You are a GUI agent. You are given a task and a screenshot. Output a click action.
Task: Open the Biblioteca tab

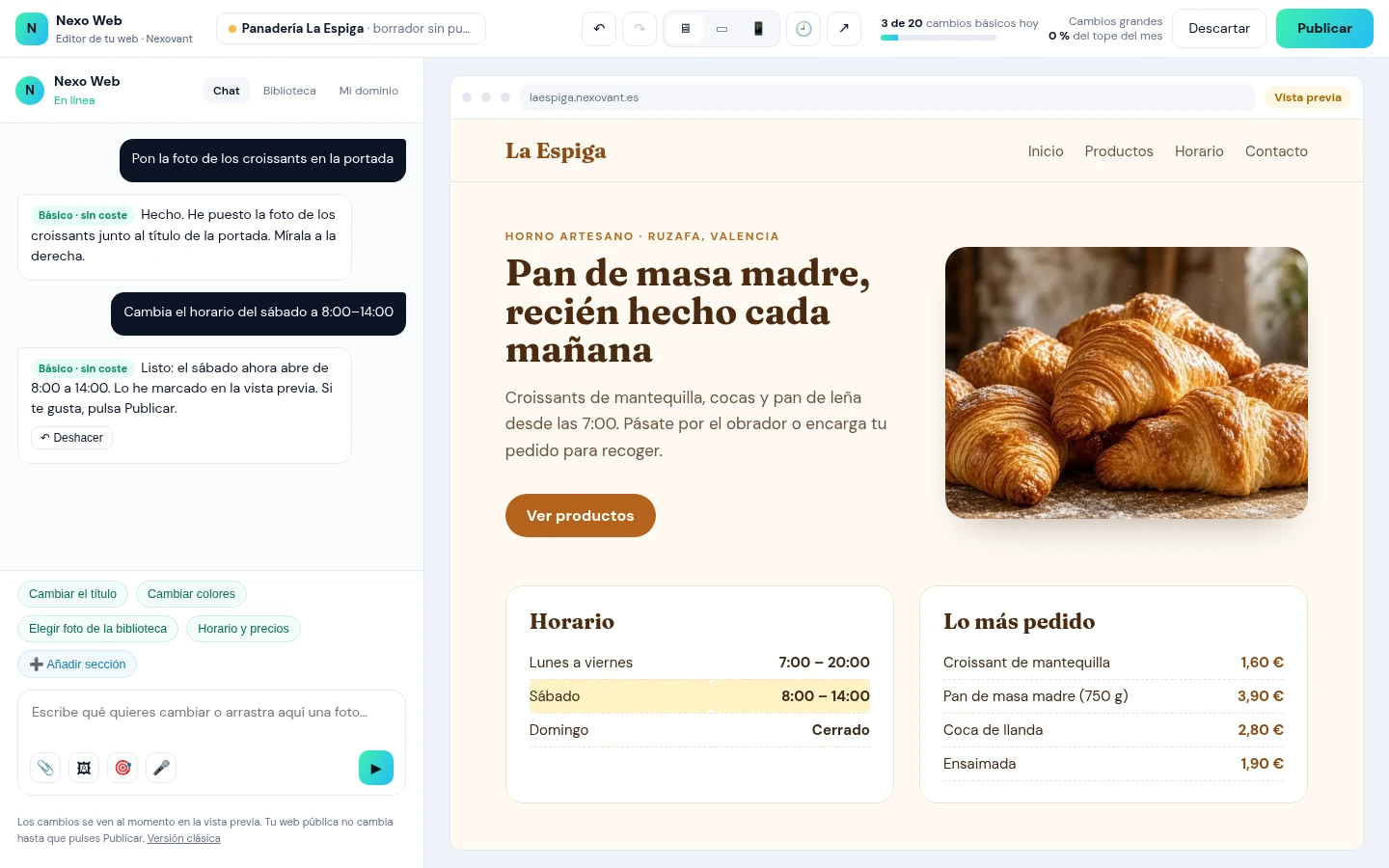click(289, 91)
